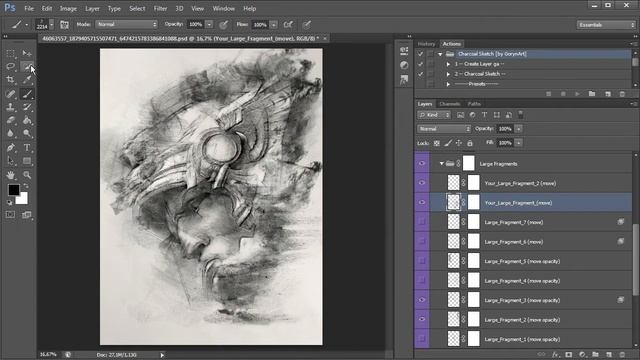Select the Zoom tool
Image resolution: width=640 pixels, height=360 pixels.
(27, 175)
